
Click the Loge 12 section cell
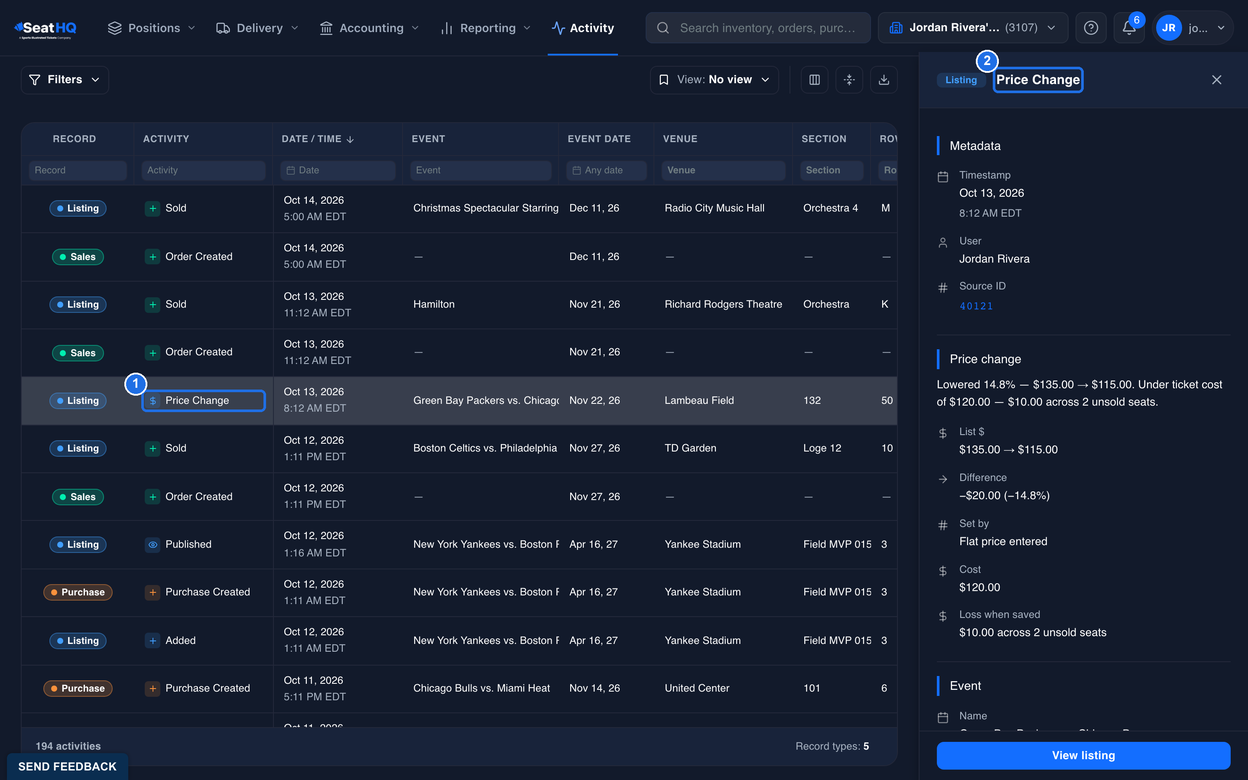822,448
